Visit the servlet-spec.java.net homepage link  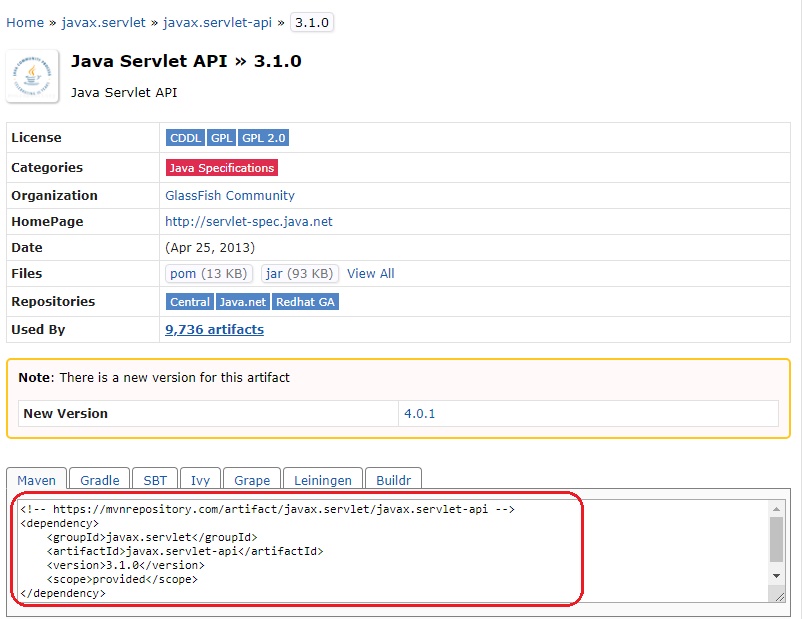[x=249, y=222]
